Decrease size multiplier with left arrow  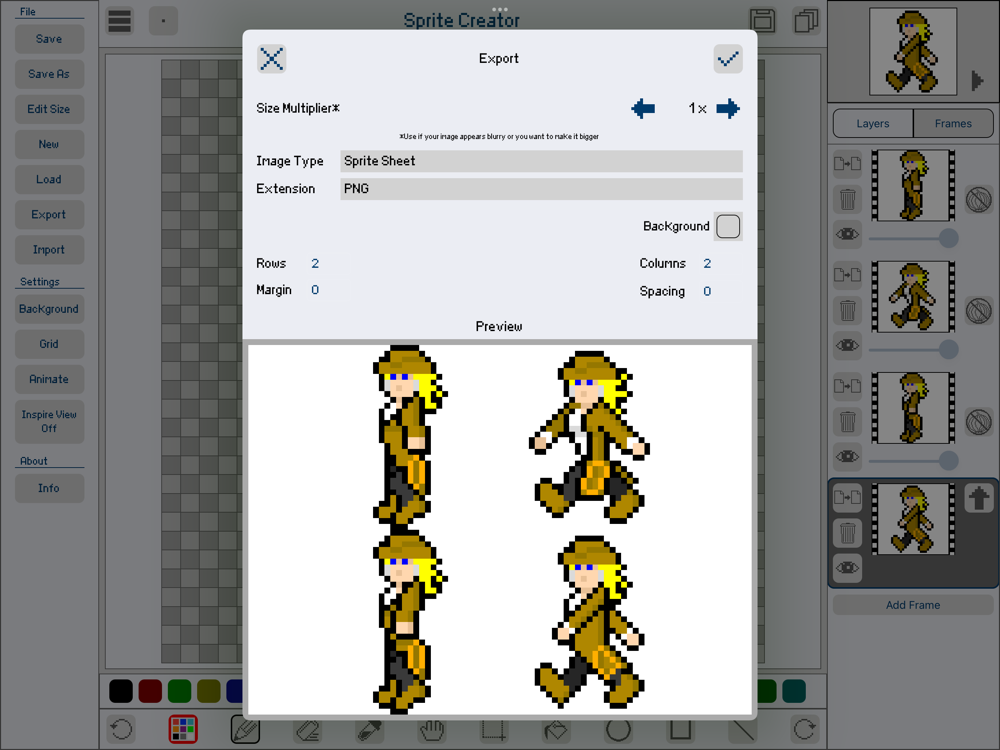tap(643, 108)
